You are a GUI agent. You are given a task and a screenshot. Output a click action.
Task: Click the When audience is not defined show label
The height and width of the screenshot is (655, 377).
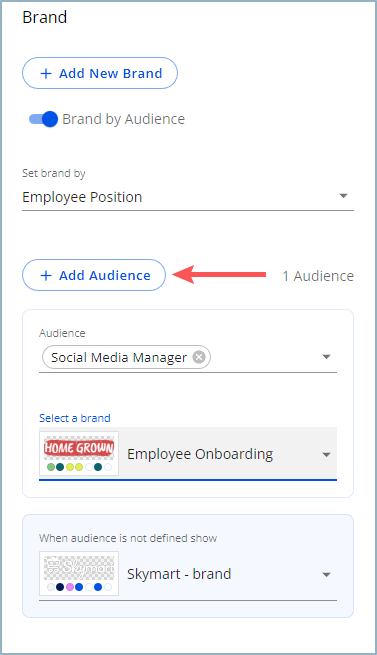[x=128, y=538]
